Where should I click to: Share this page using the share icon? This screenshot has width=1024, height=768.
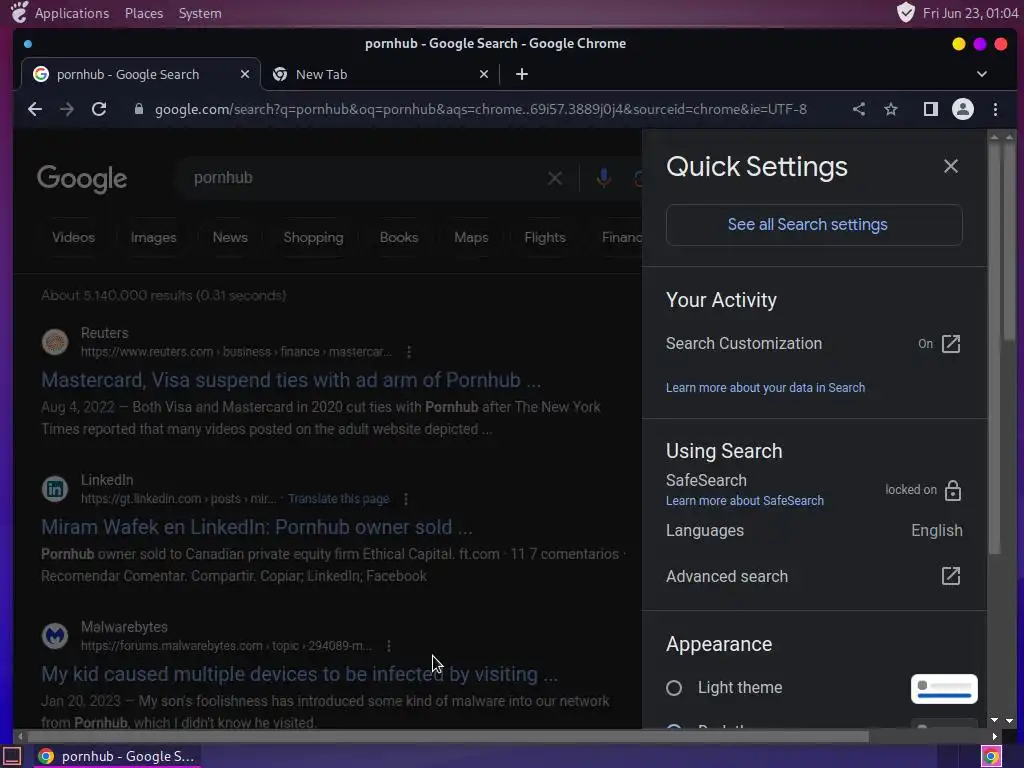[x=859, y=109]
